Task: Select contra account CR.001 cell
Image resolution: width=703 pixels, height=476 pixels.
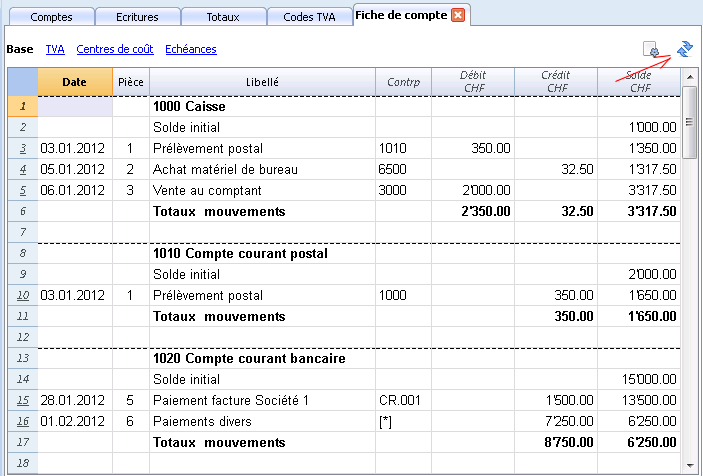Action: point(404,400)
